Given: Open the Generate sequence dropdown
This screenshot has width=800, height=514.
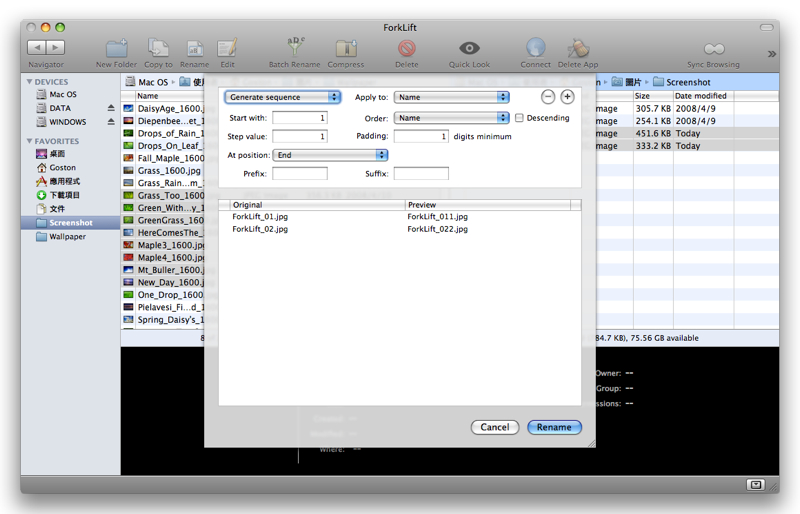Looking at the screenshot, I should pyautogui.click(x=282, y=97).
